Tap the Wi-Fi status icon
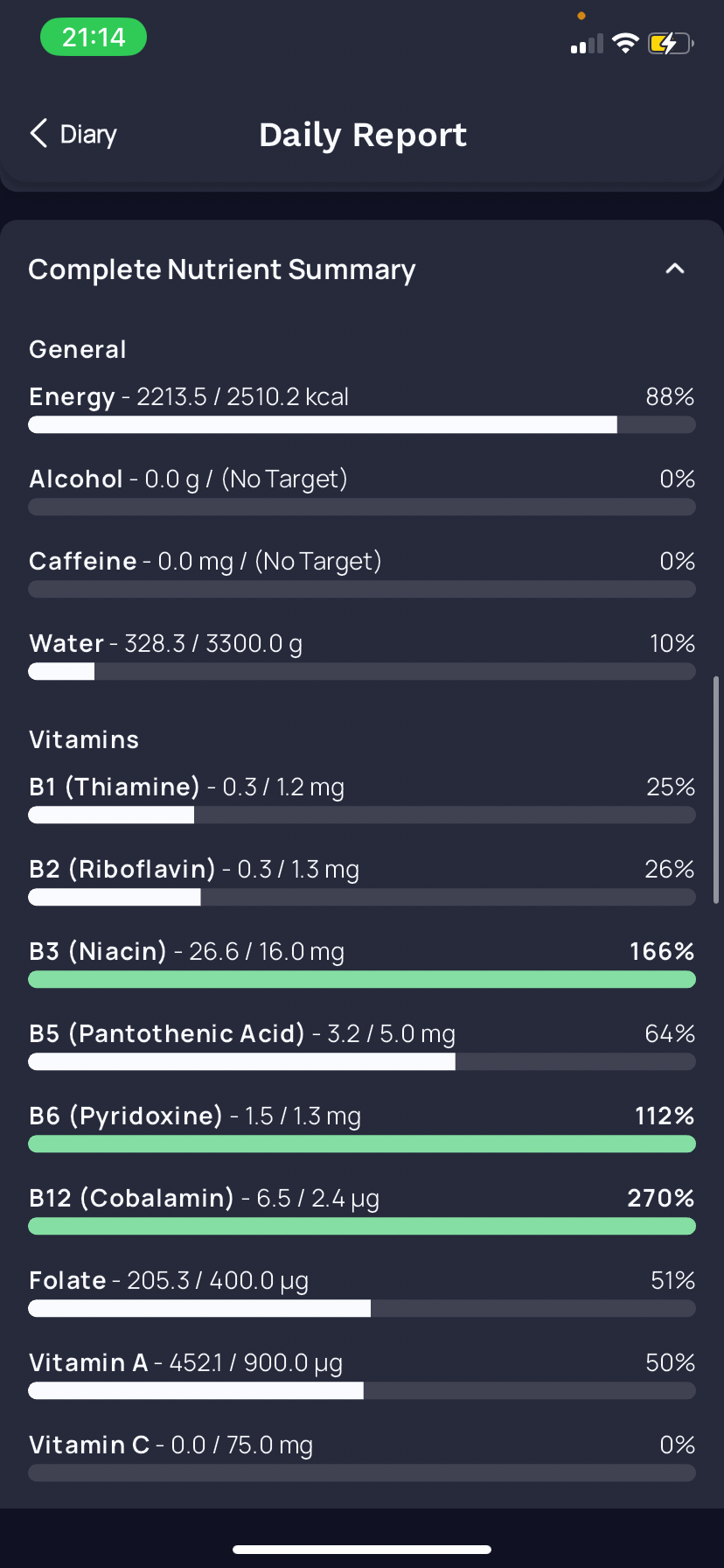The height and width of the screenshot is (1568, 724). pos(625,43)
